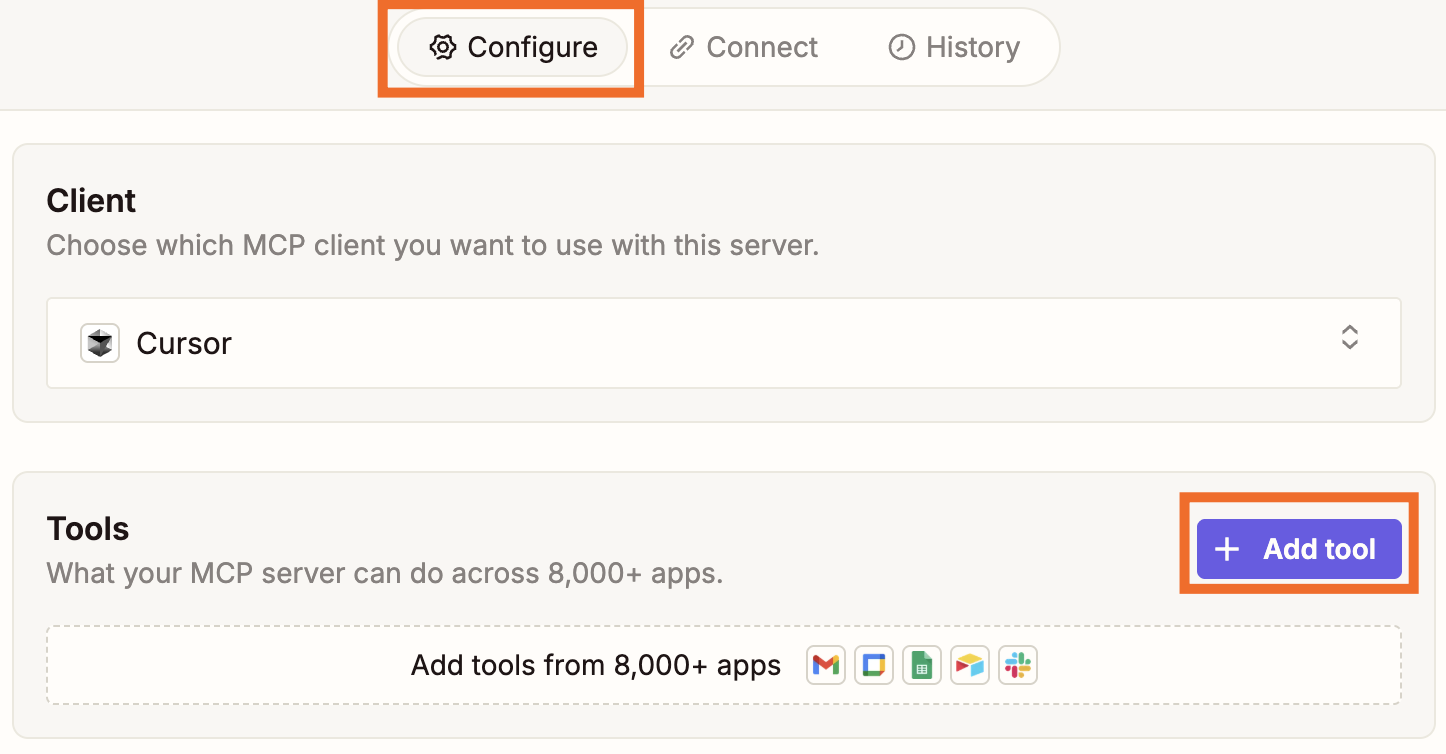Click the Add tool button

(1298, 549)
